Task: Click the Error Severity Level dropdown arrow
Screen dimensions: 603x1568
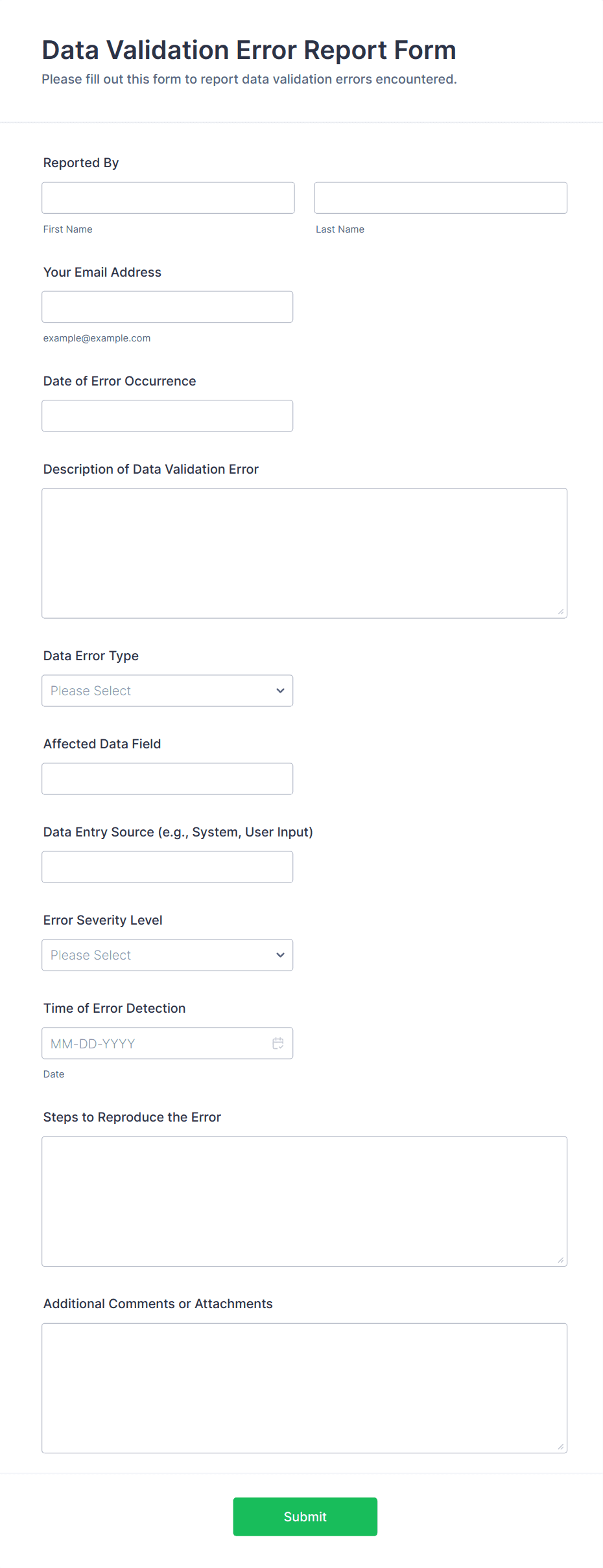Action: 280,955
